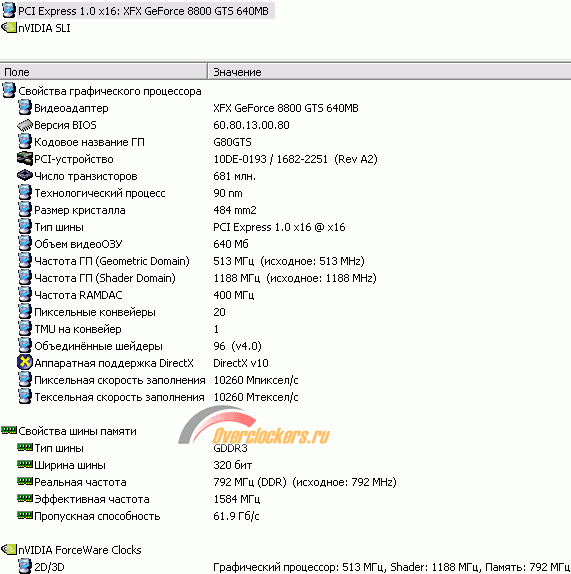Screen dimensions: 571x574
Task: Click the memory icon next to 'Пропускная способность'
Action: point(25,515)
